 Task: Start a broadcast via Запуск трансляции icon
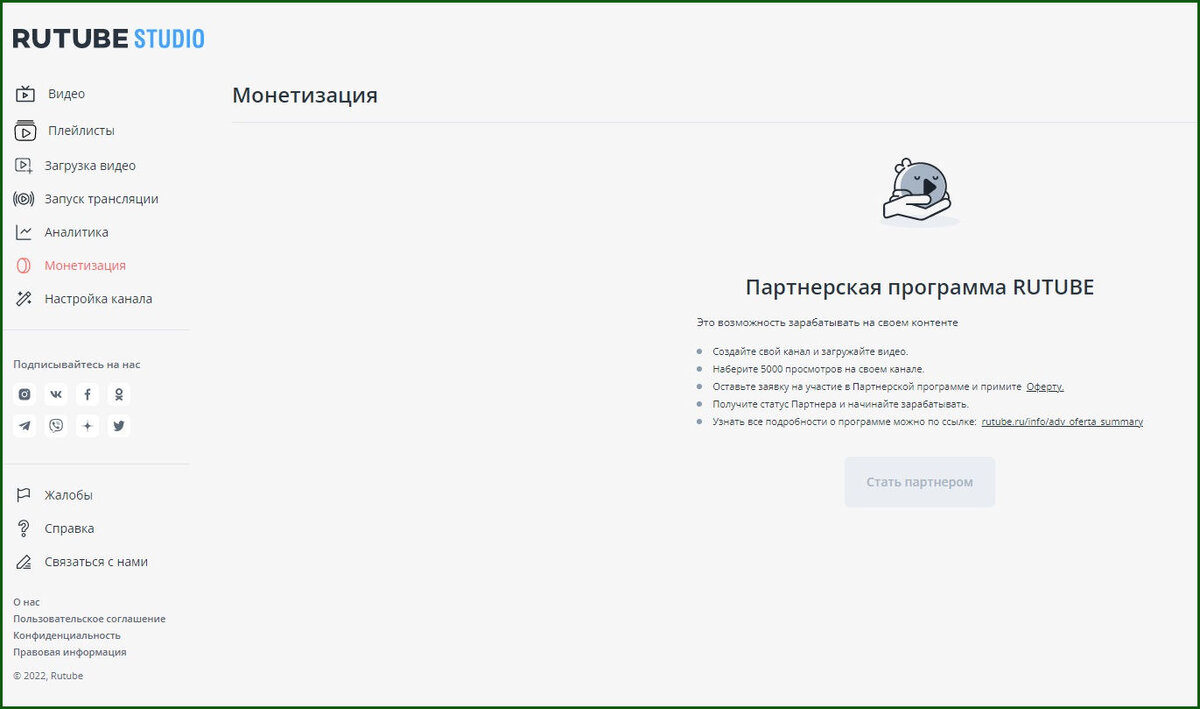point(25,198)
